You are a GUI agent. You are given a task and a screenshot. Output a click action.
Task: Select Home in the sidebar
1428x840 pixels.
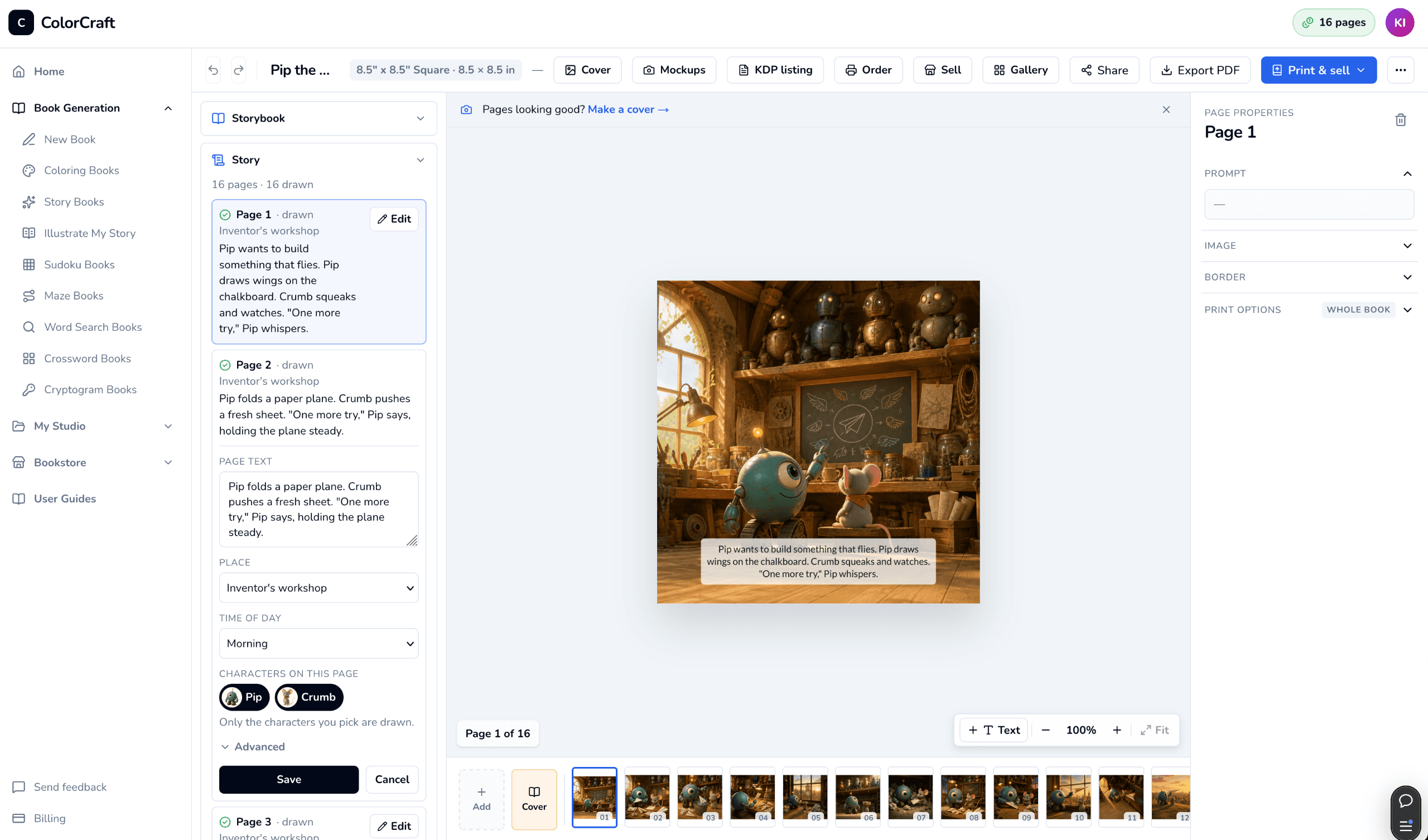(x=49, y=71)
